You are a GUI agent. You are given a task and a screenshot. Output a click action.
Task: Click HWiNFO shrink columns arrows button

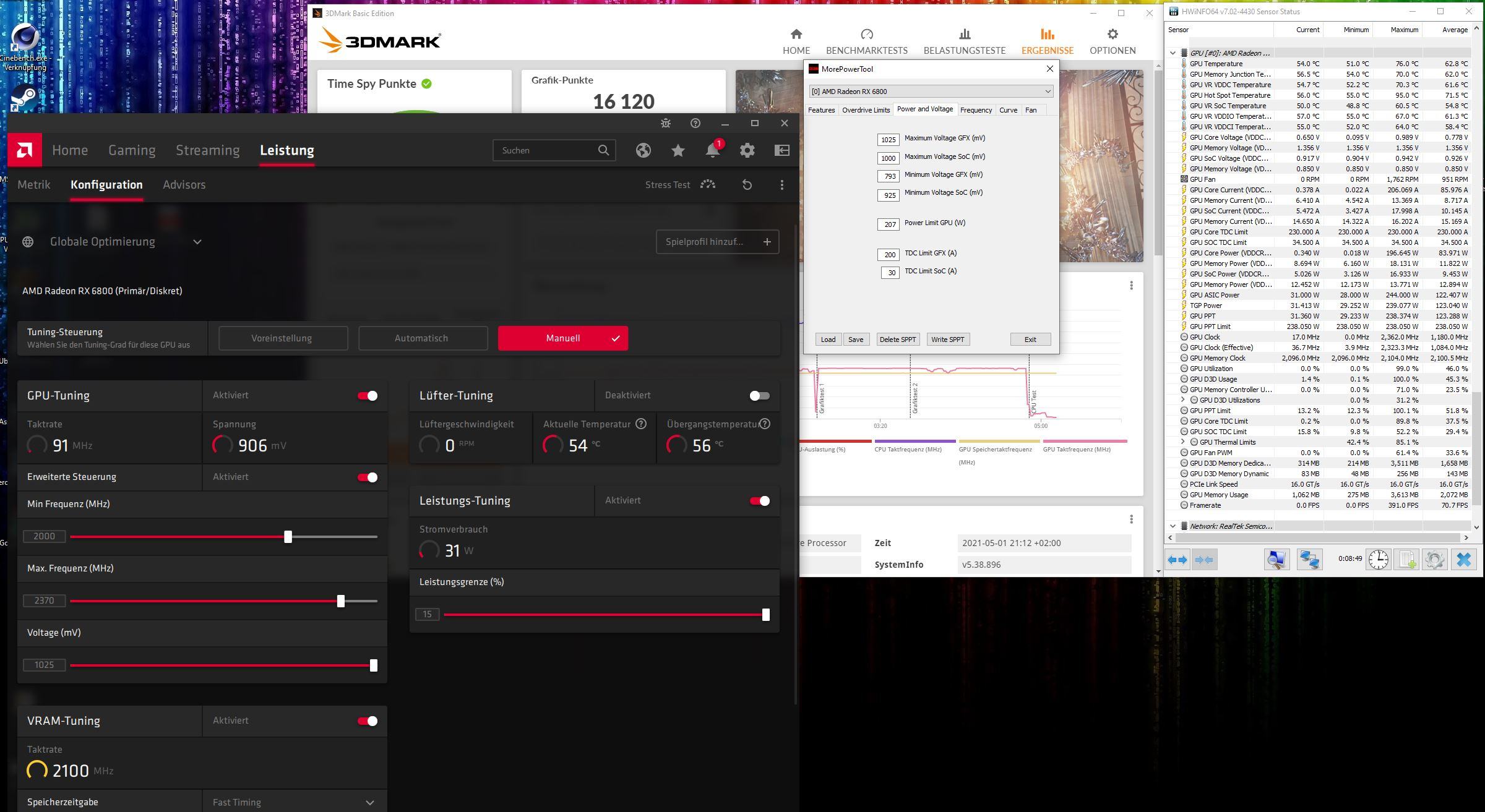[1204, 560]
